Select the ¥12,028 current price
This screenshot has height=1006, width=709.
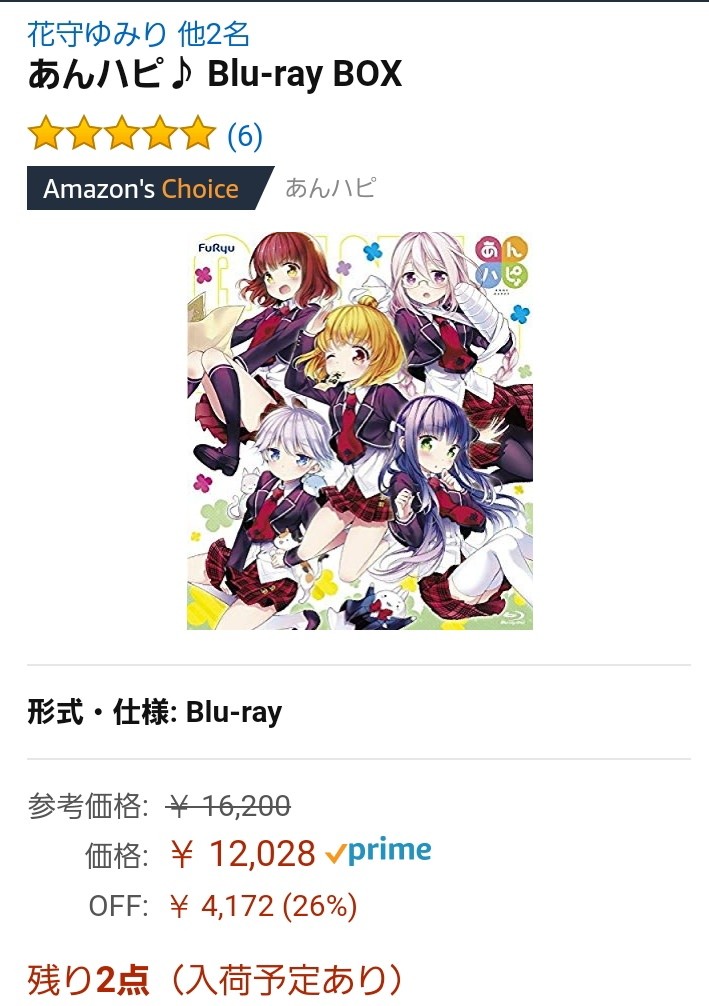243,854
